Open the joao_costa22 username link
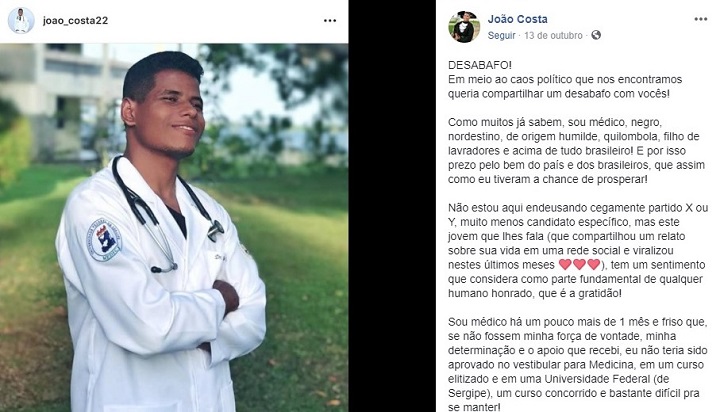Screen dimensions: 720x412 point(75,21)
